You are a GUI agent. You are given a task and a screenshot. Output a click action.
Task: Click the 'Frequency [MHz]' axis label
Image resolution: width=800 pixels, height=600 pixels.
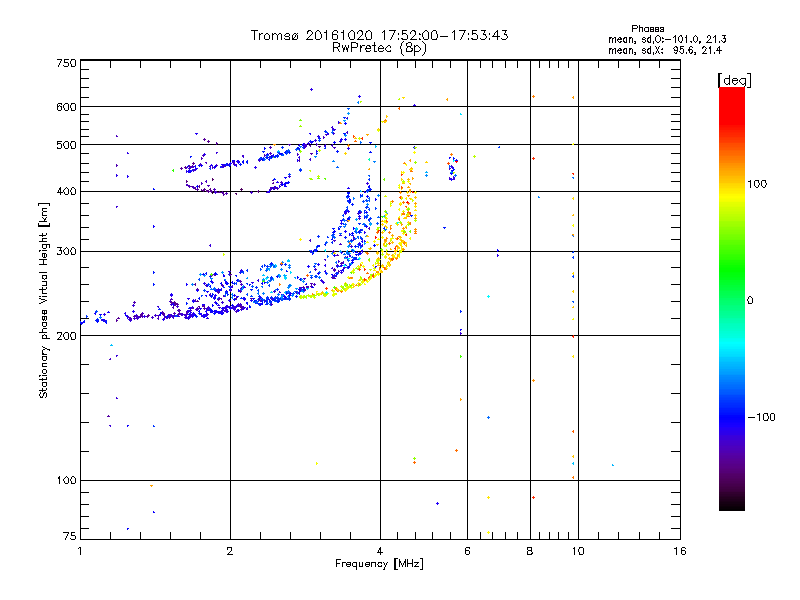379,564
